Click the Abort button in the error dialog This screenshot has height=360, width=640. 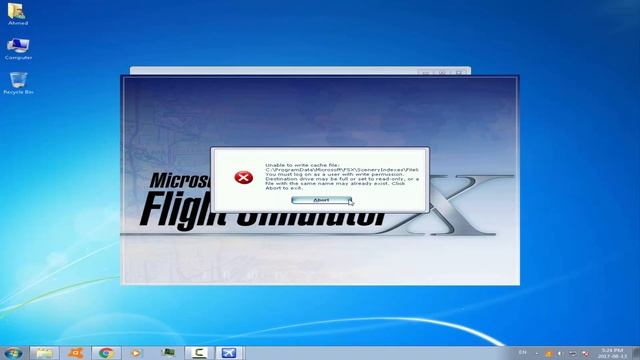(x=321, y=200)
